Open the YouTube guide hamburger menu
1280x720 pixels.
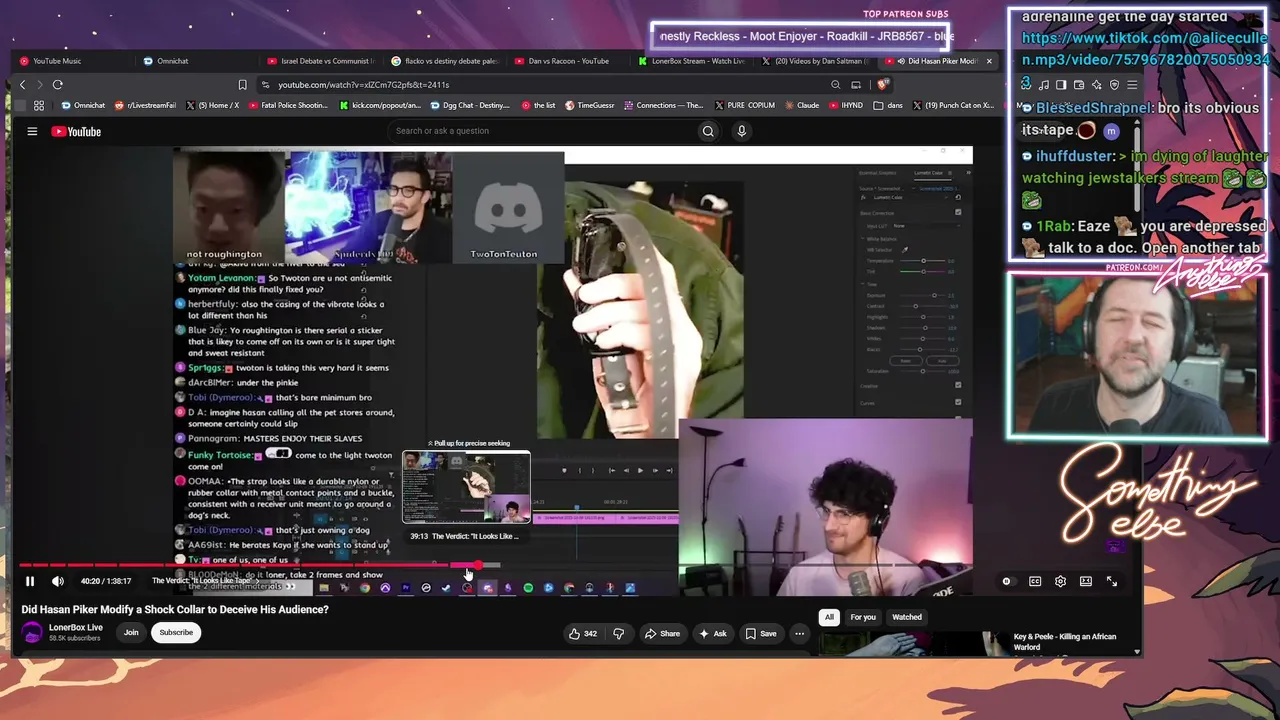coord(32,131)
